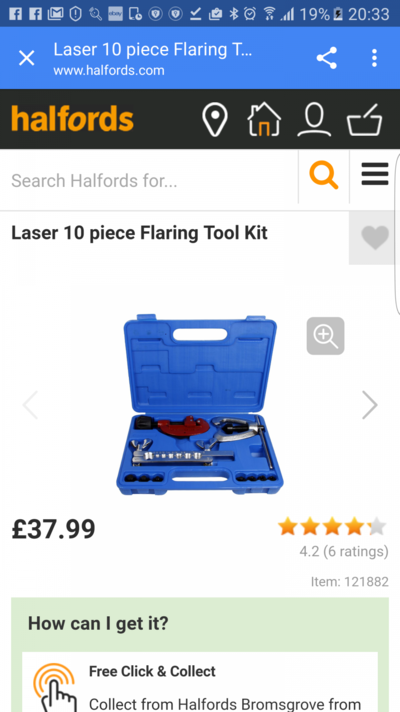This screenshot has width=400, height=712.
Task: Open the hamburger menu
Action: coord(375,174)
